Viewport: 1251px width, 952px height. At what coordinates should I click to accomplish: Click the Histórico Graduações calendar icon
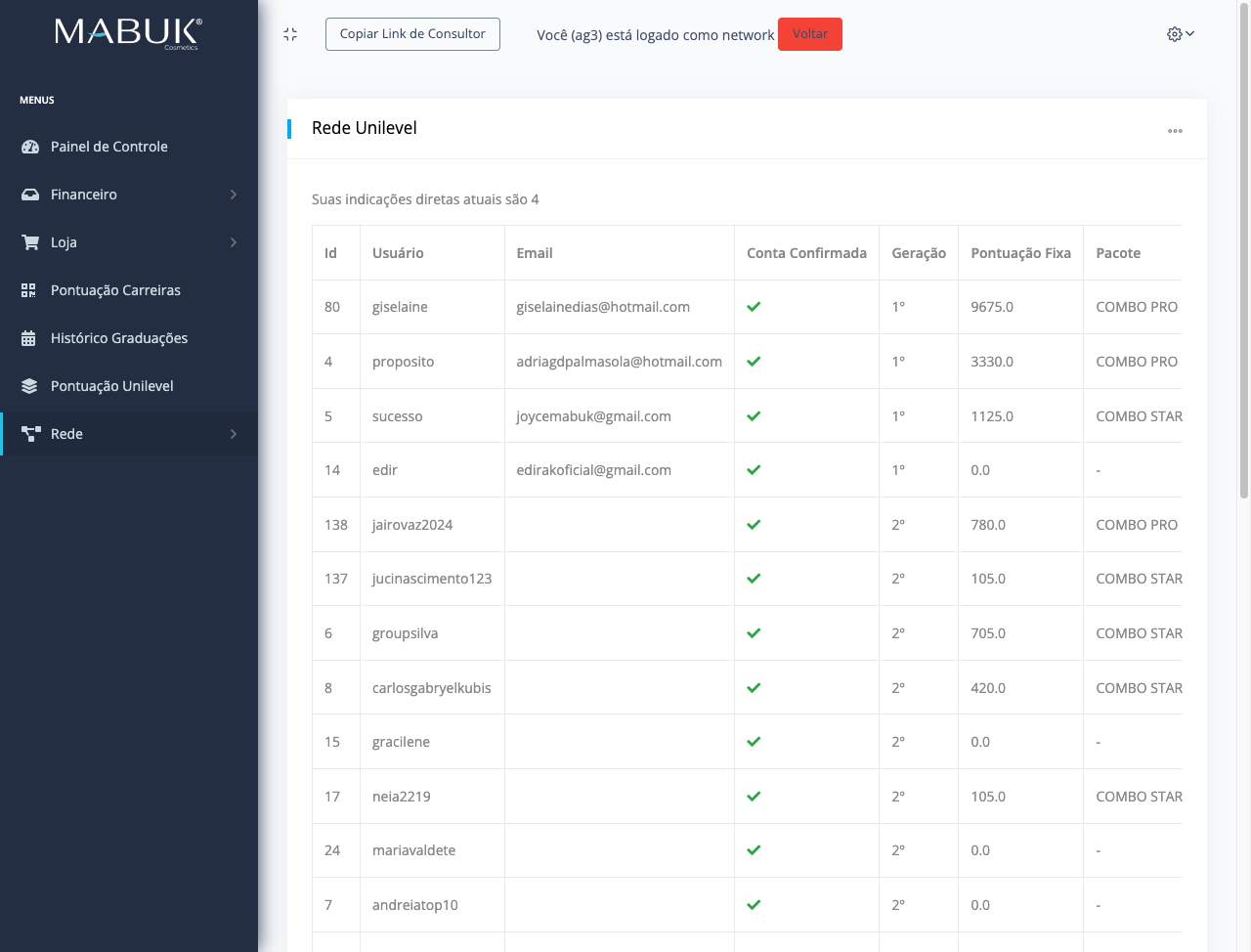(29, 338)
